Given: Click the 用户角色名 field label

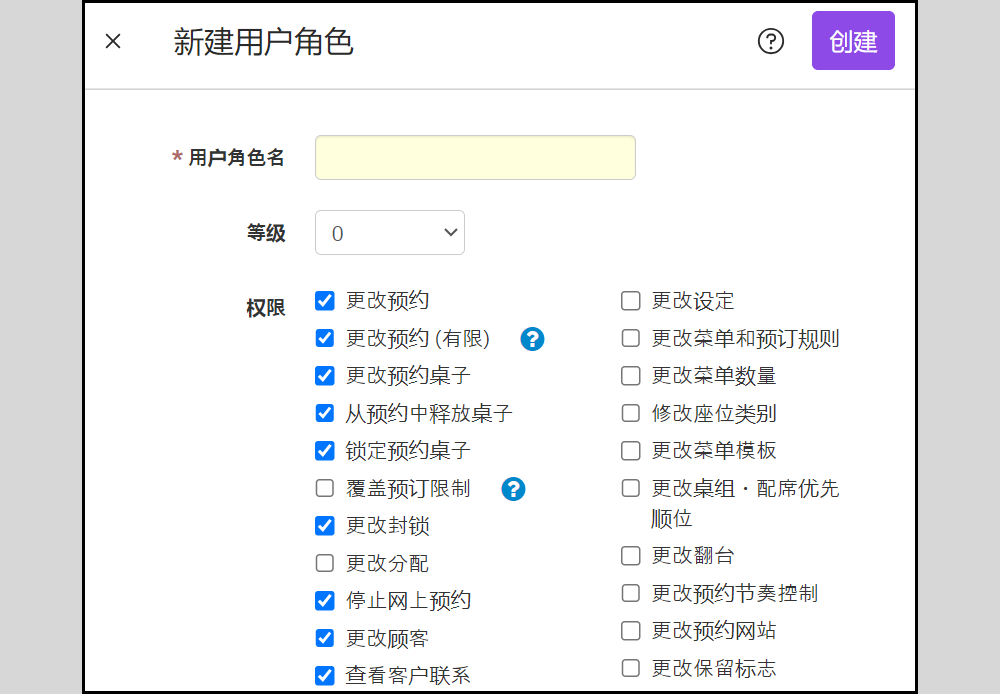Looking at the screenshot, I should click(x=236, y=158).
